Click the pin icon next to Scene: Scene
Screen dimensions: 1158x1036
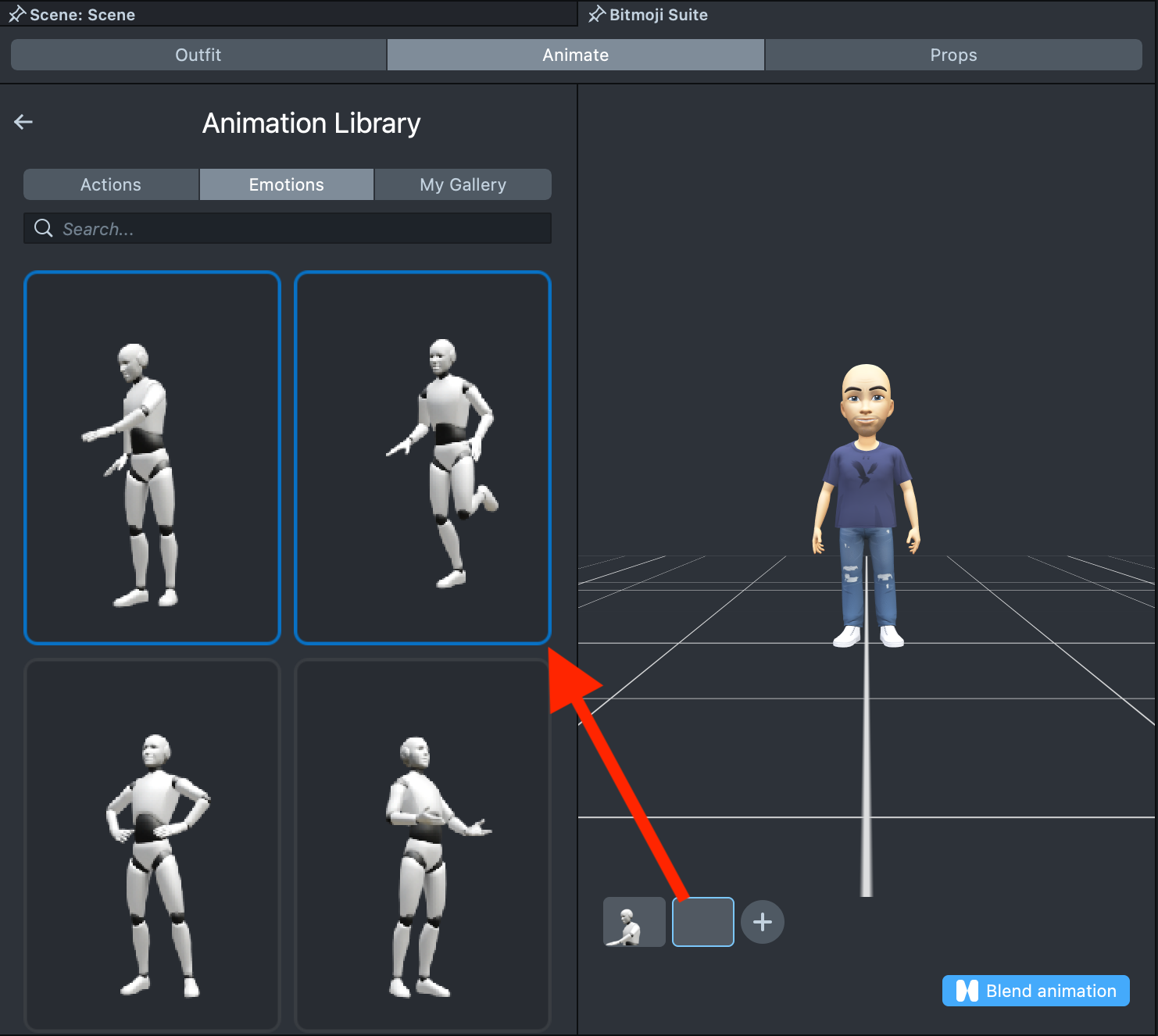point(16,15)
